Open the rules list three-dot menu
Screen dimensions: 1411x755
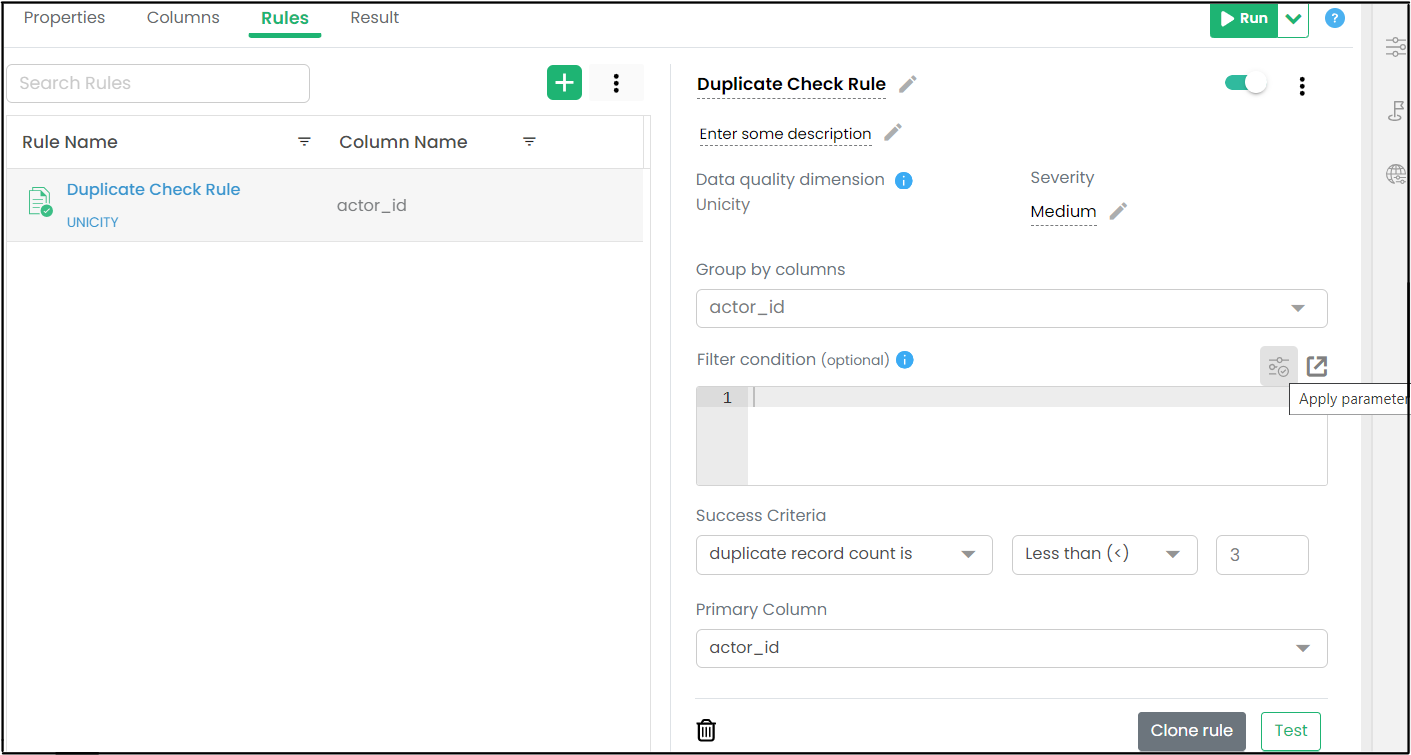(616, 83)
